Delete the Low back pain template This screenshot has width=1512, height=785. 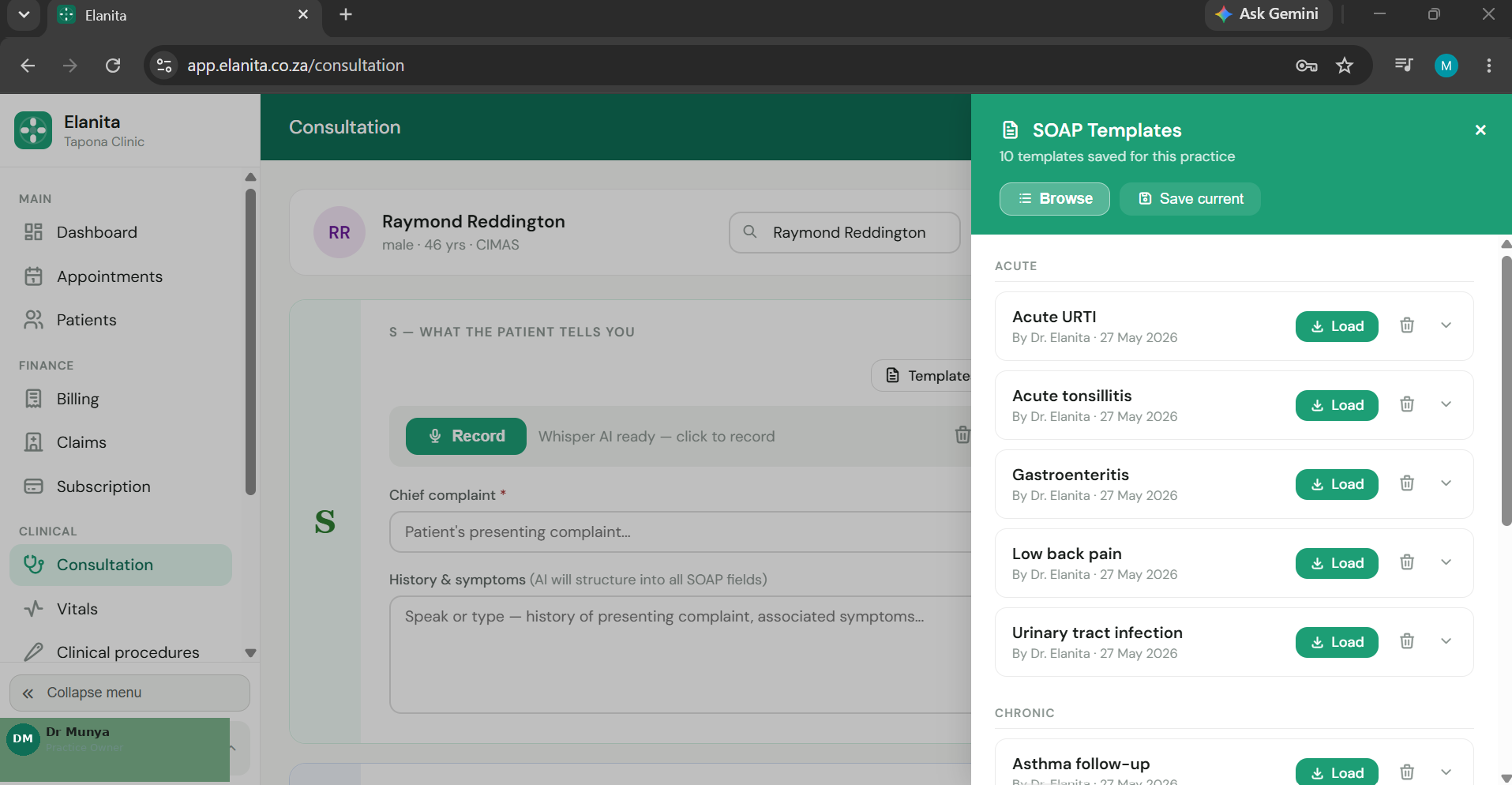tap(1407, 562)
